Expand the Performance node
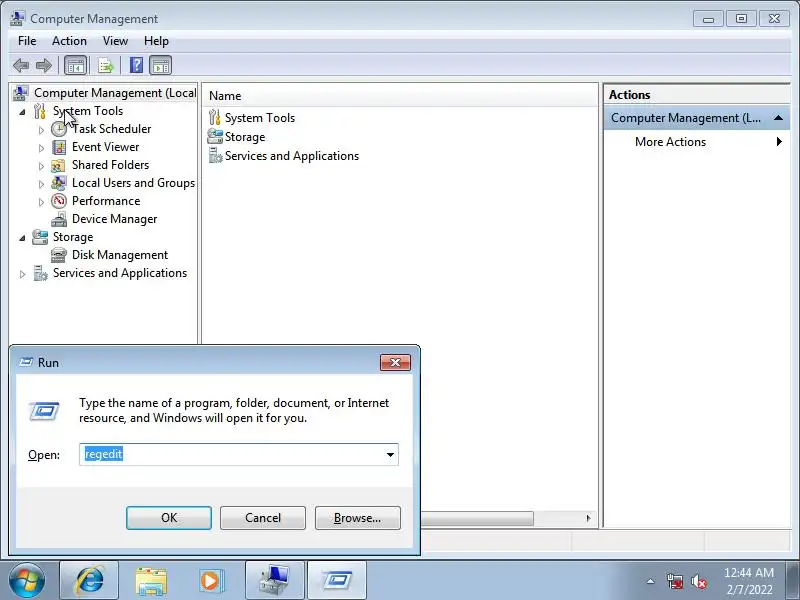Viewport: 800px width, 600px height. [x=41, y=202]
